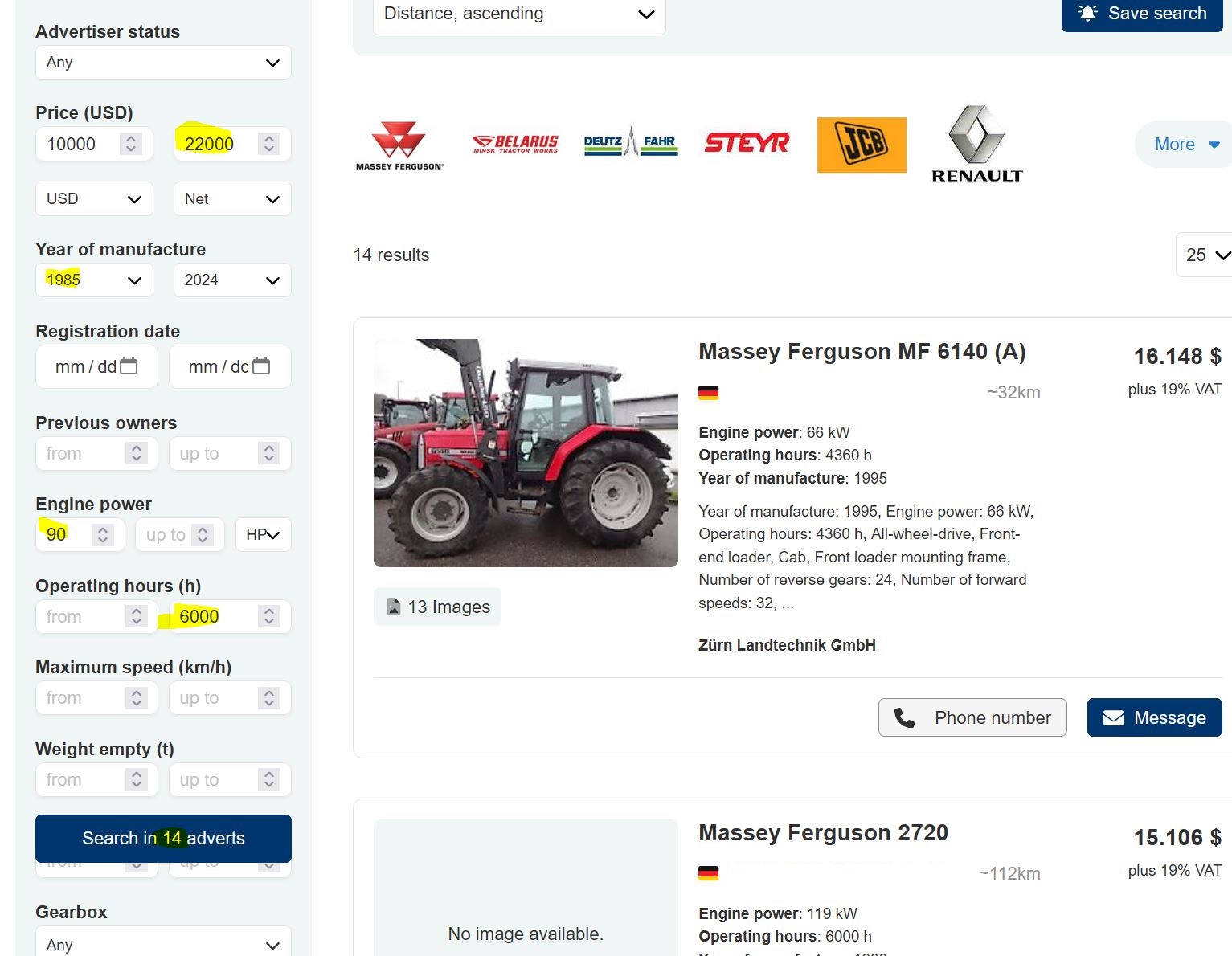Click Zürn Landtechnik GmbH seller name
Image resolution: width=1232 pixels, height=956 pixels.
pyautogui.click(x=787, y=645)
